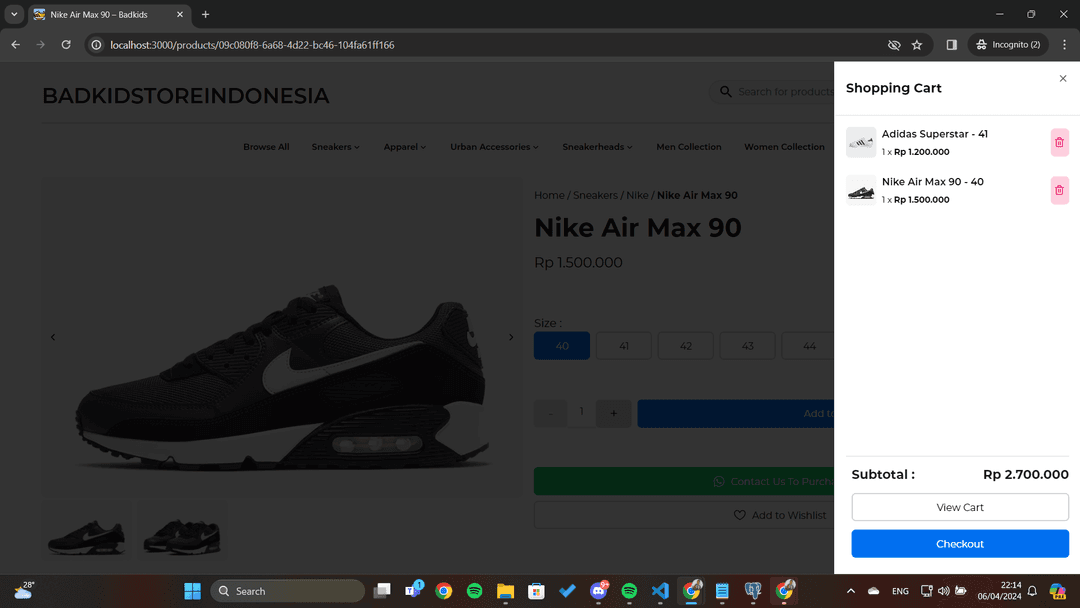Click the quantity value field
1080x608 pixels.
(x=581, y=412)
